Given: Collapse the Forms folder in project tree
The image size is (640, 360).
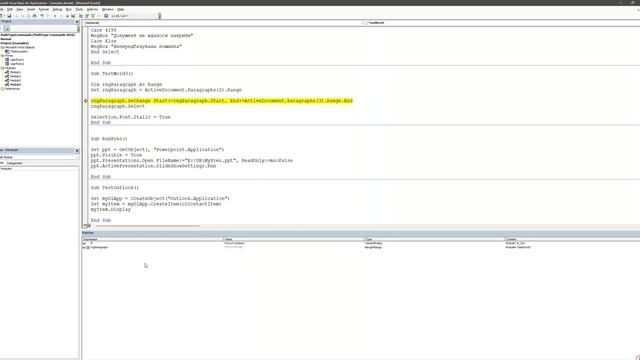Looking at the screenshot, I should [x=2, y=56].
